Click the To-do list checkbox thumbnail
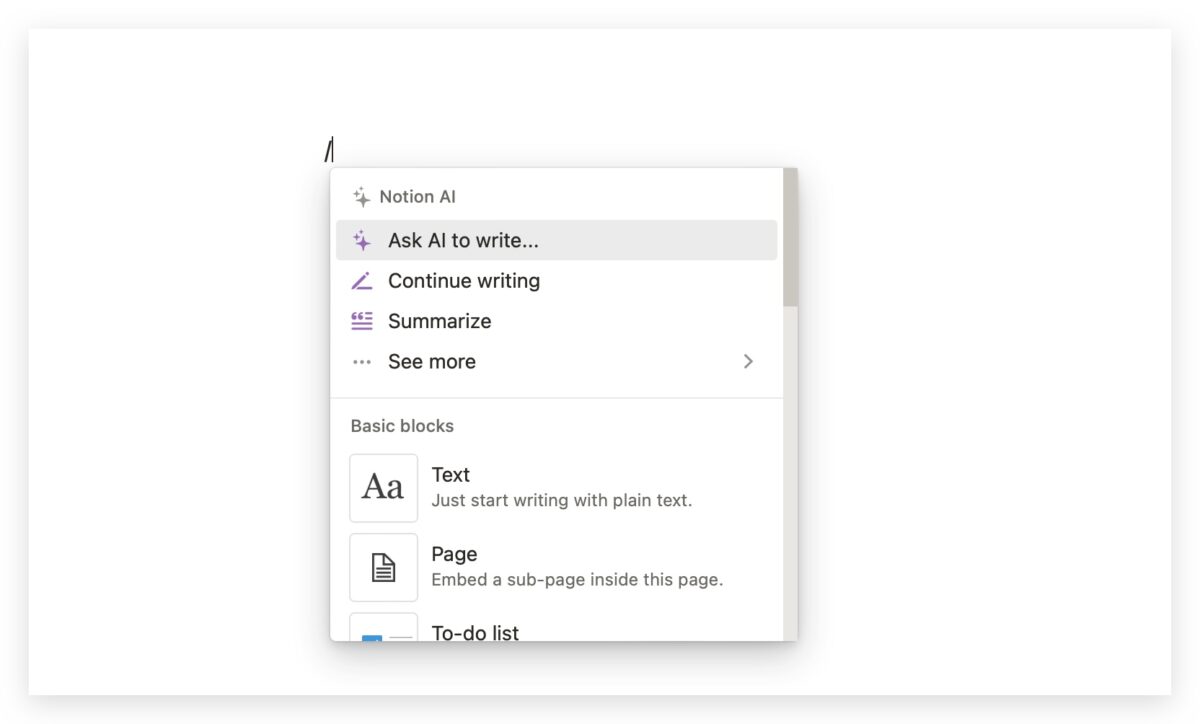1200x724 pixels. 383,627
